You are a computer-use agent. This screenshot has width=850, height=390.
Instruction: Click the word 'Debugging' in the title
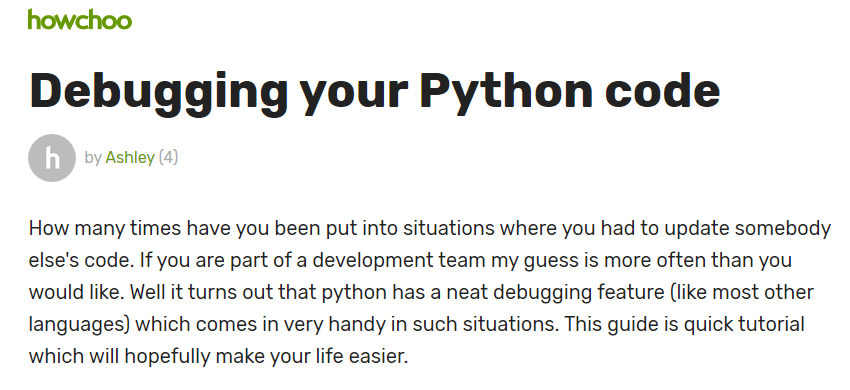click(x=158, y=91)
